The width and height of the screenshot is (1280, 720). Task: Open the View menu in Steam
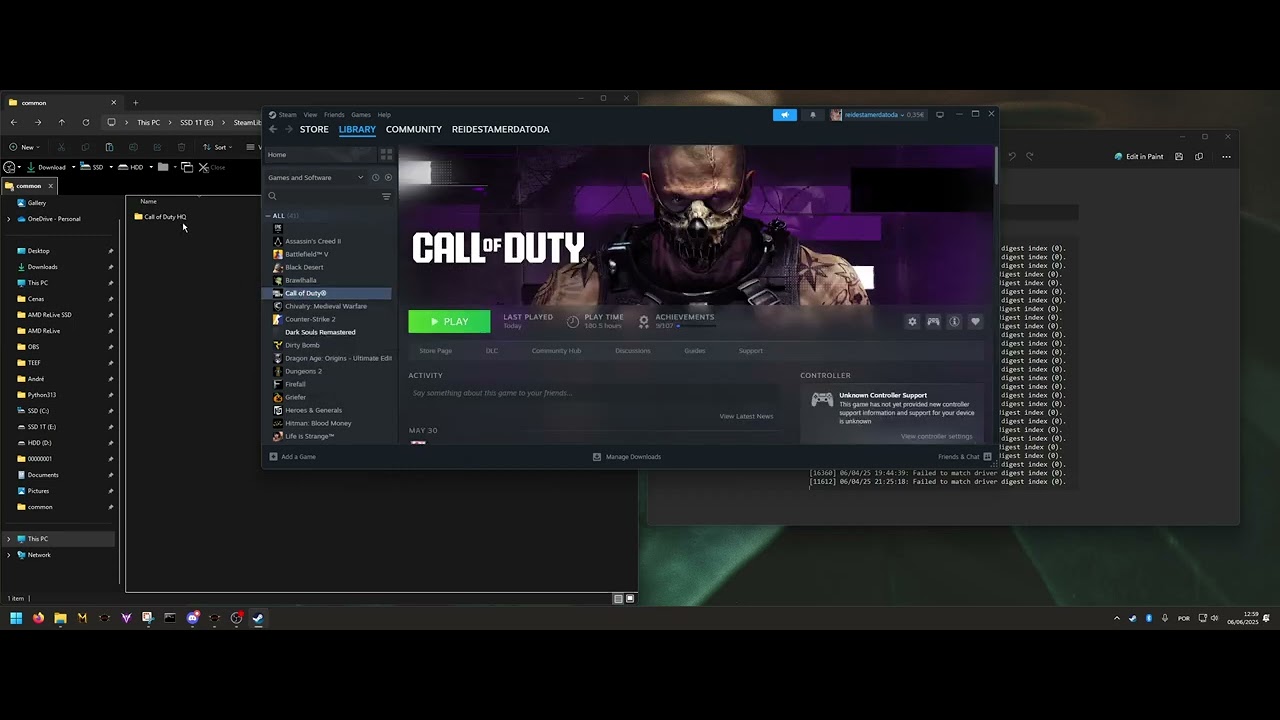tap(310, 114)
